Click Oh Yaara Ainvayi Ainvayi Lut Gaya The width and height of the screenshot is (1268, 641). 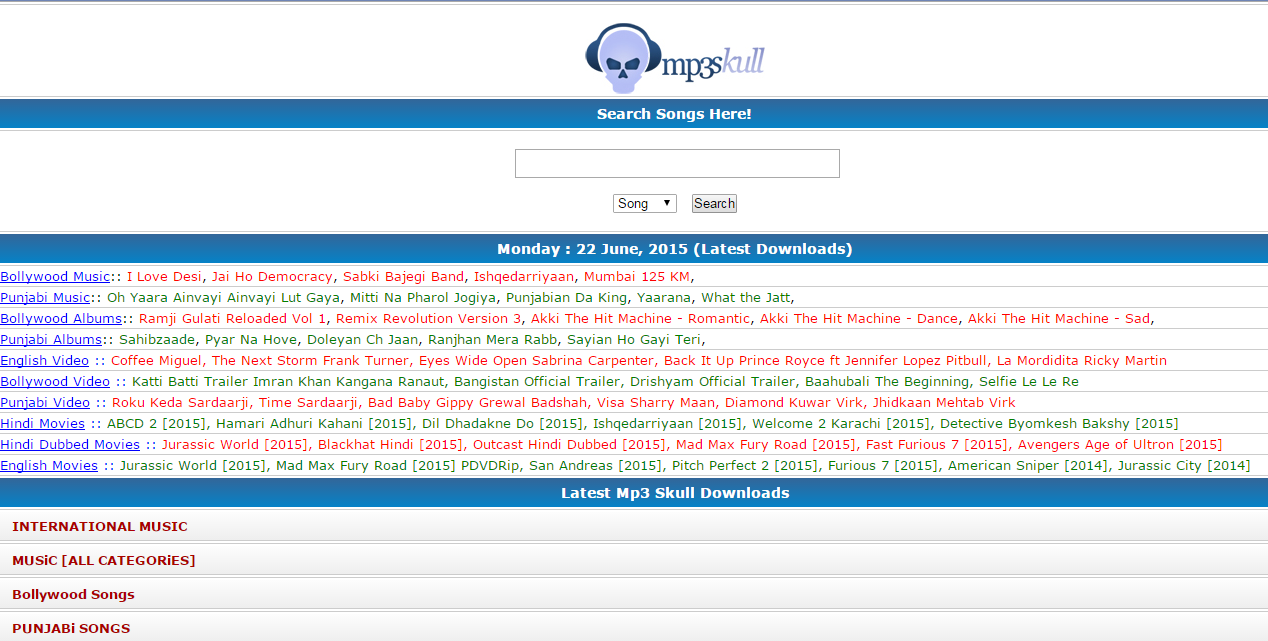pyautogui.click(x=224, y=297)
